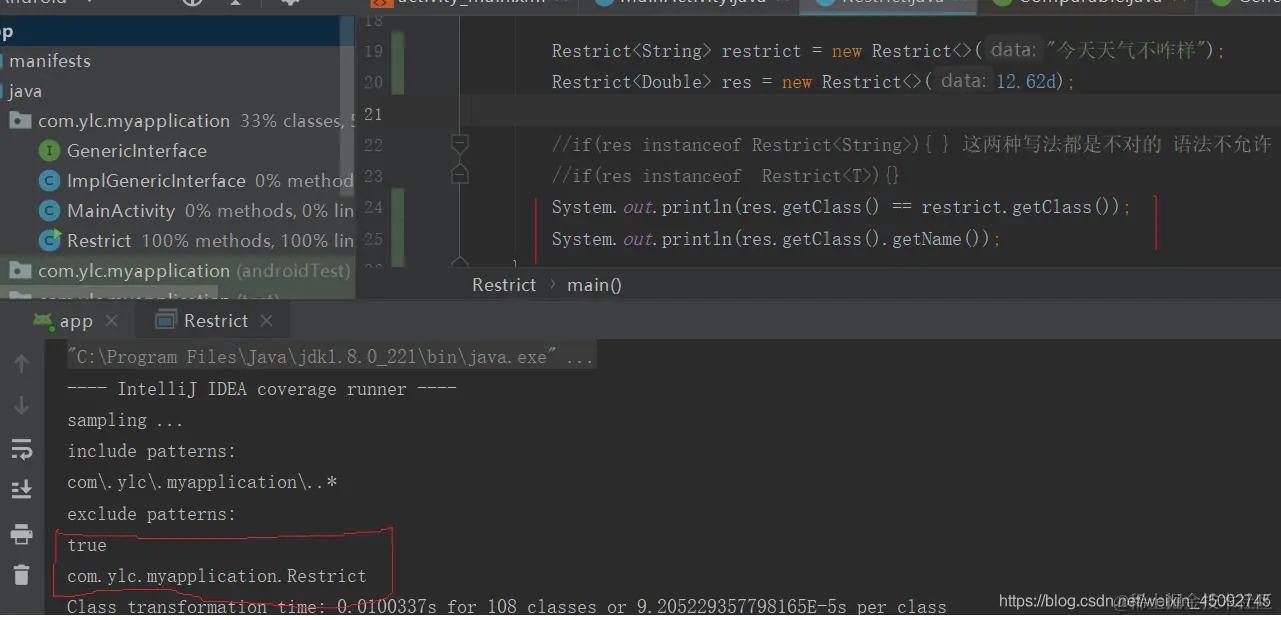Click the 'include patterns:' console line
Viewport: 1281px width, 620px height.
151,451
